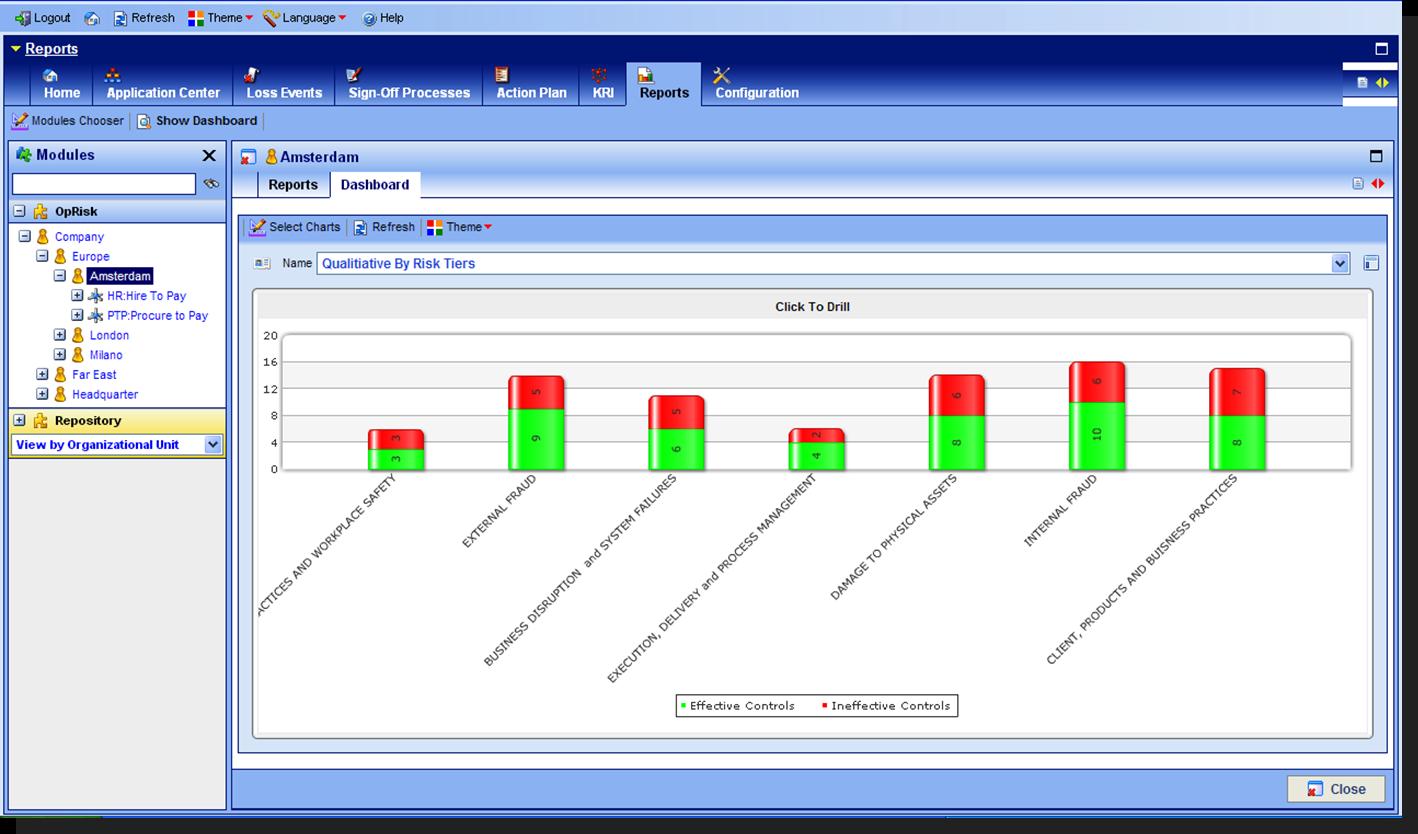Drill into External Fraud red bar segment

(x=536, y=392)
